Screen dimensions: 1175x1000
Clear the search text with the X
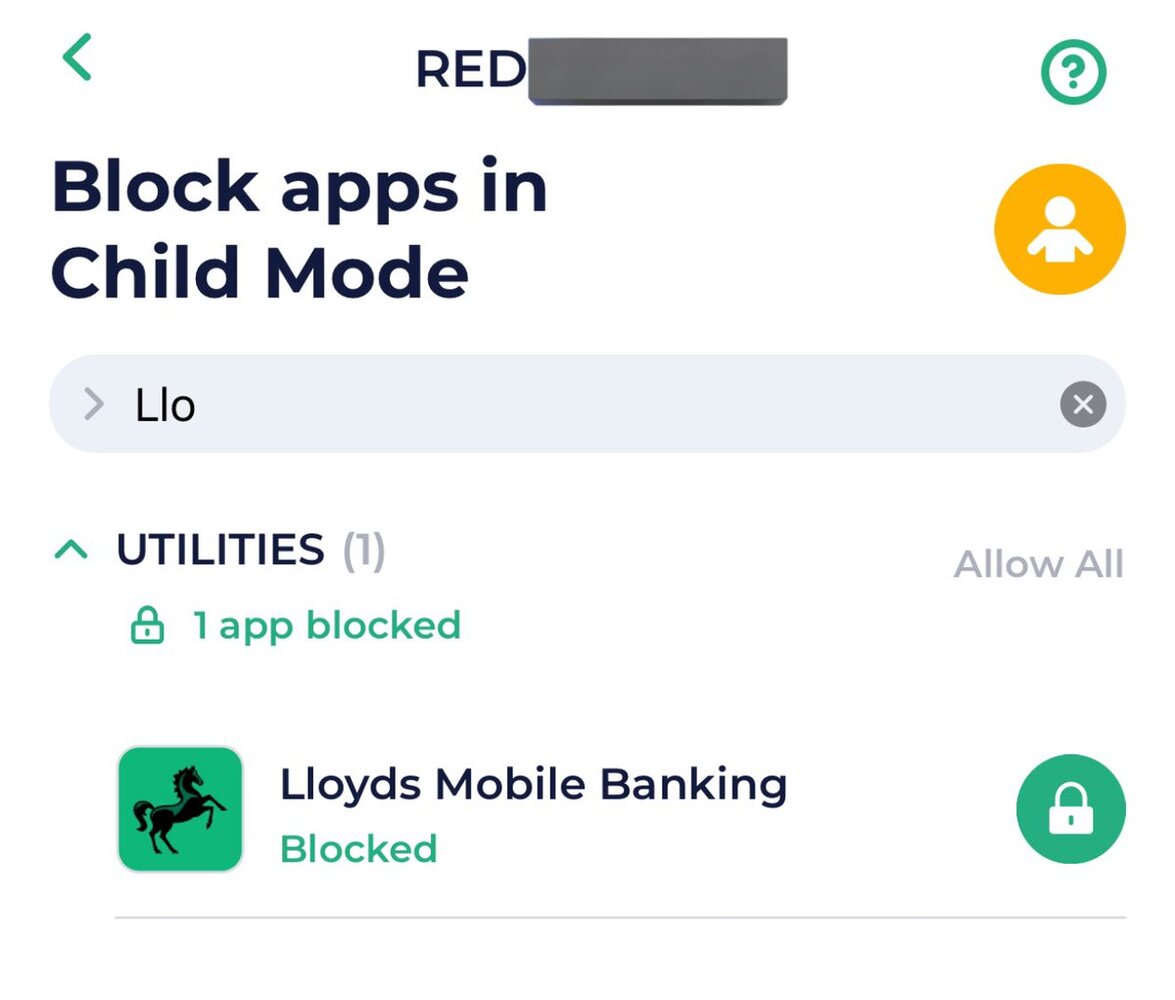pyautogui.click(x=1082, y=405)
